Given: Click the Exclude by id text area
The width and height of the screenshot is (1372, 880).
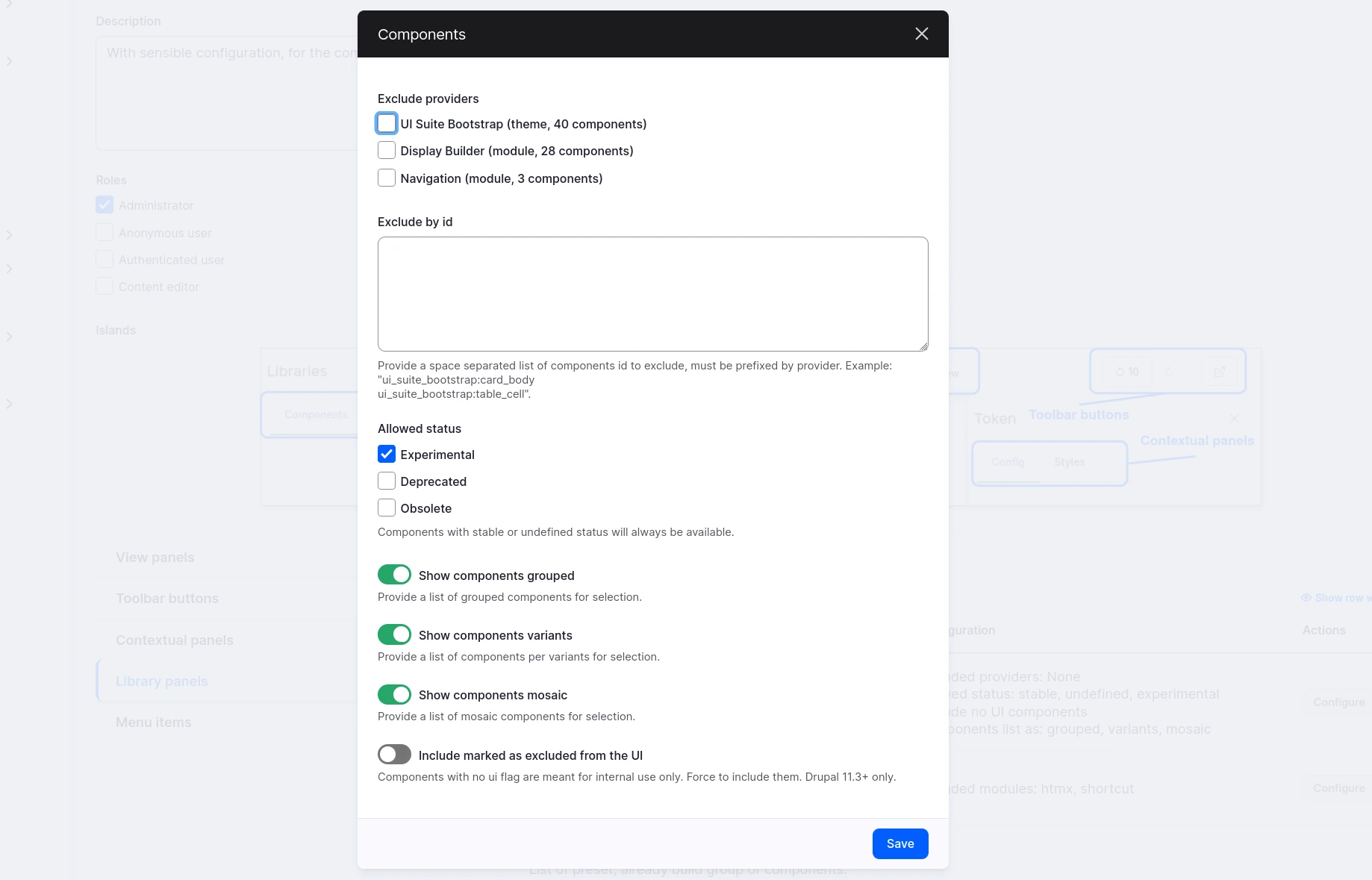Looking at the screenshot, I should point(652,294).
